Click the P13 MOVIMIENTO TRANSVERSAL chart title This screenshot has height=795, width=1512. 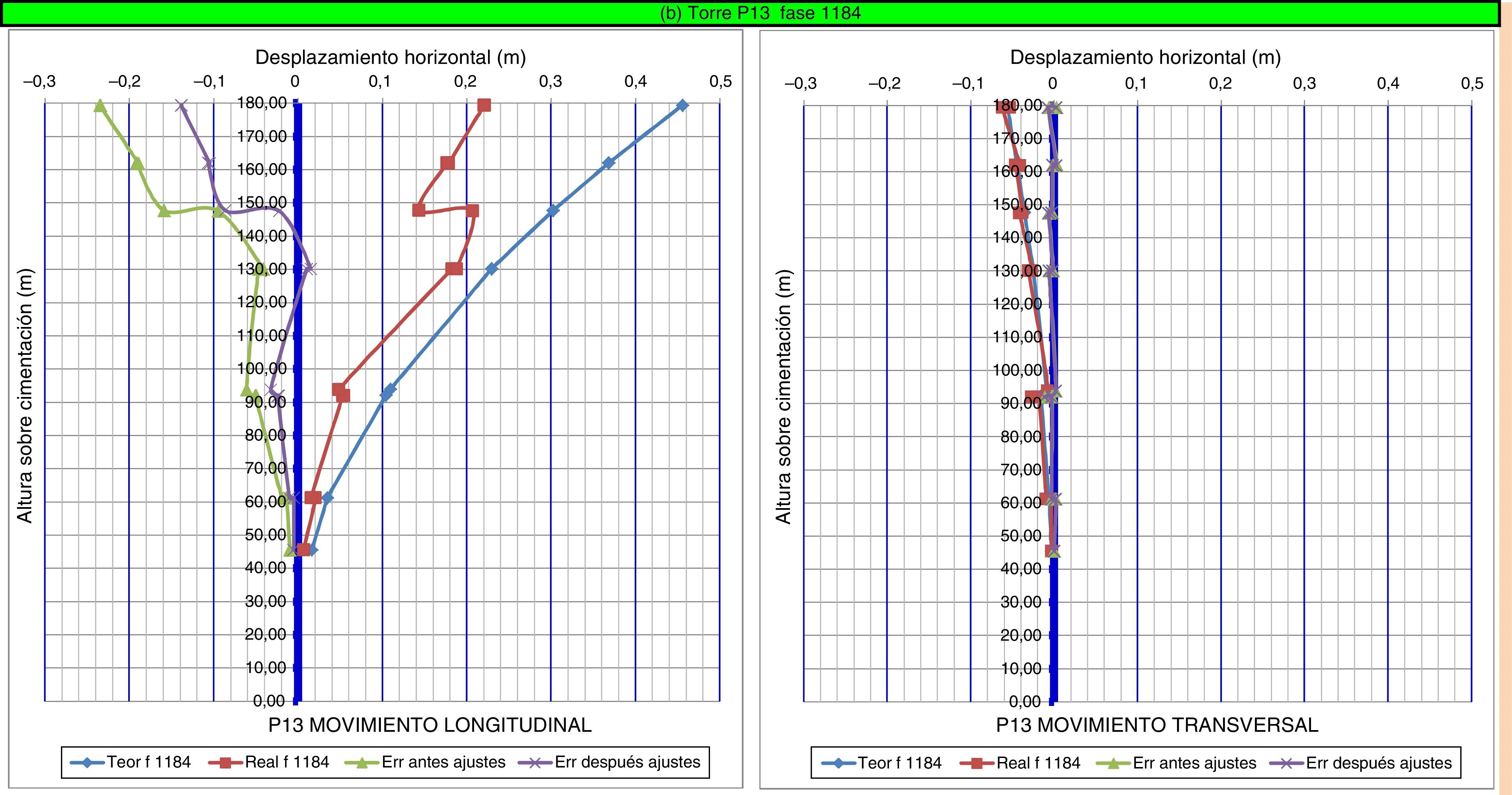point(1157,725)
